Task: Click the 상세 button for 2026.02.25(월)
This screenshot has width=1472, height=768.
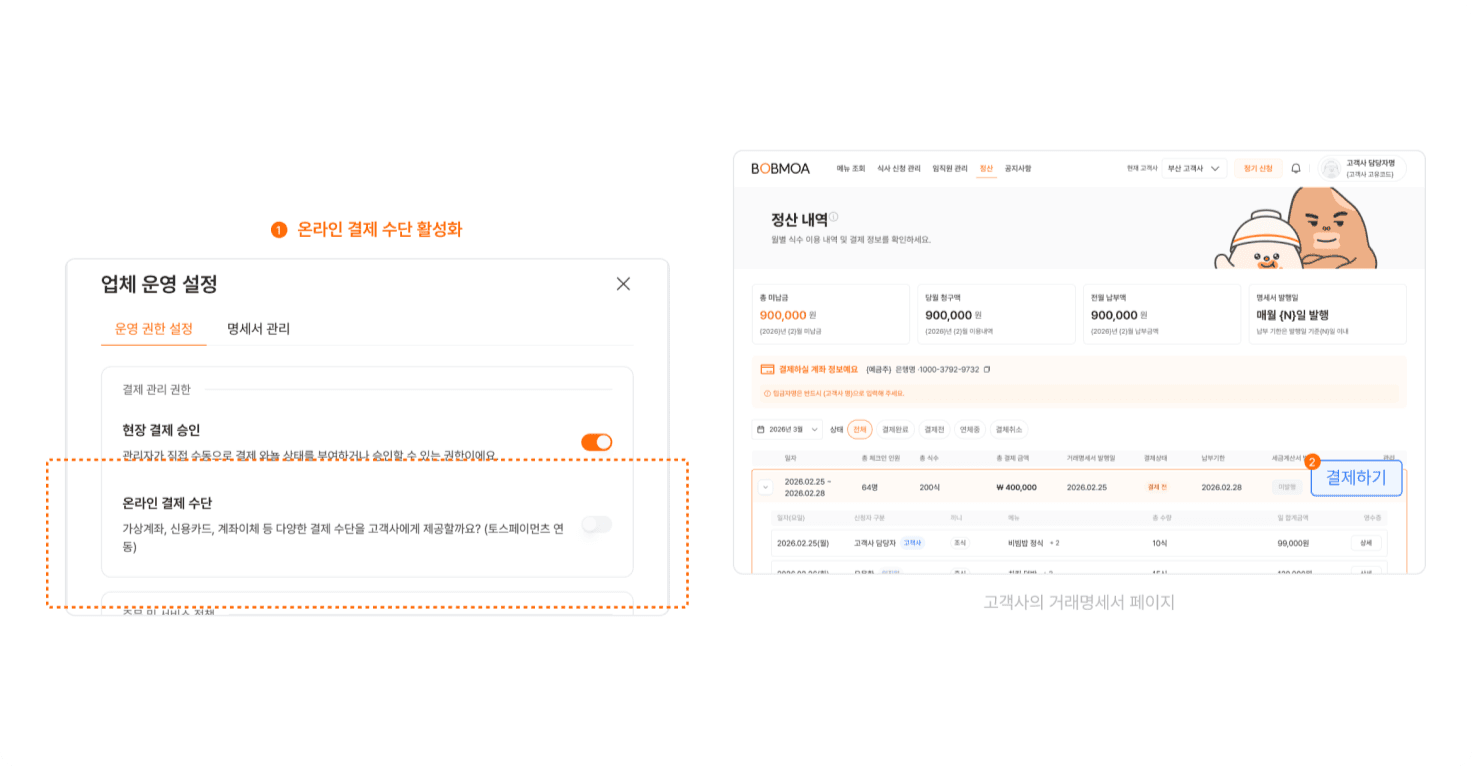Action: (1365, 543)
